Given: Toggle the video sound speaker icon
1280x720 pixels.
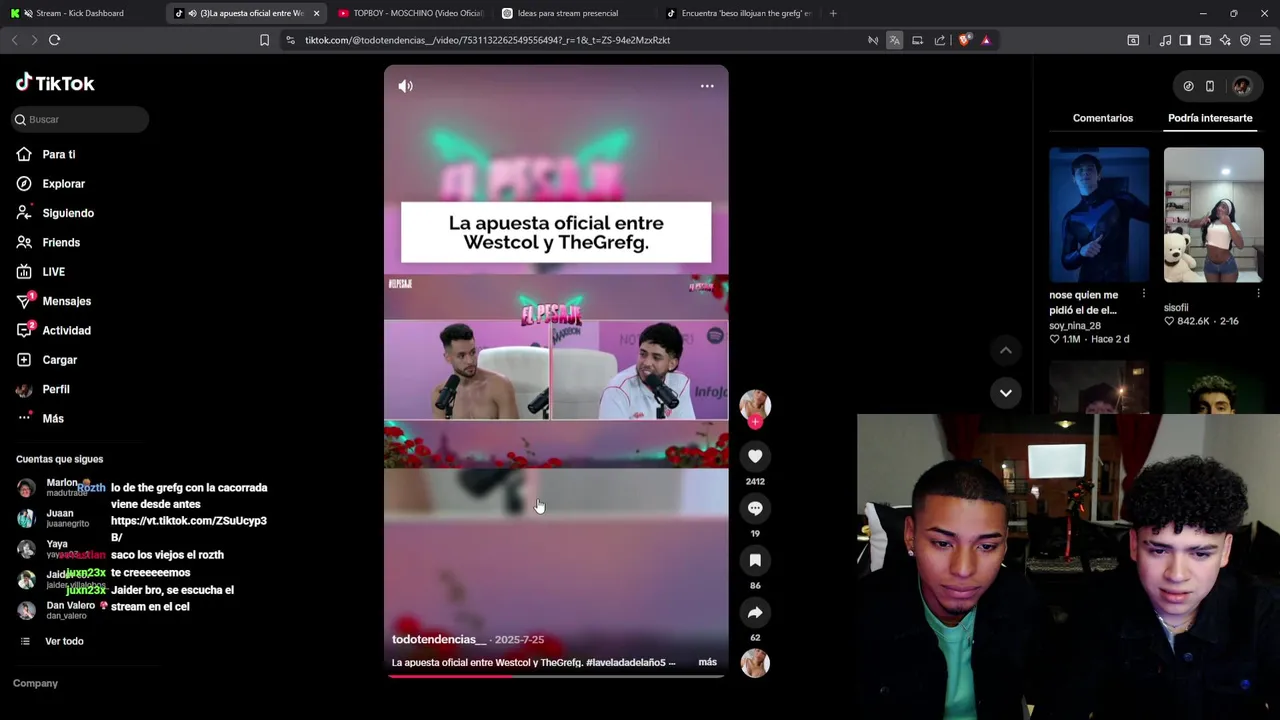Looking at the screenshot, I should [405, 86].
